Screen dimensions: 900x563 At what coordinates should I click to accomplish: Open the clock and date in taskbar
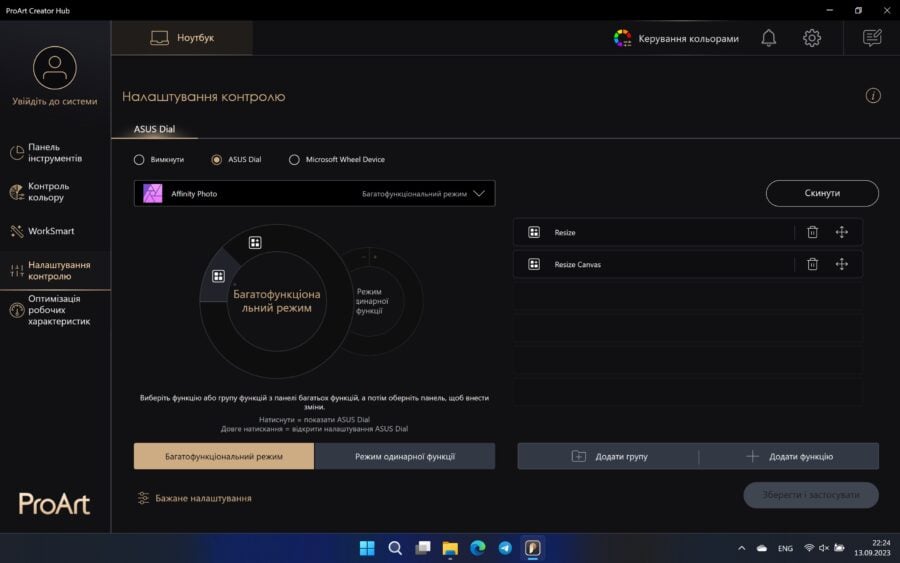coord(872,548)
